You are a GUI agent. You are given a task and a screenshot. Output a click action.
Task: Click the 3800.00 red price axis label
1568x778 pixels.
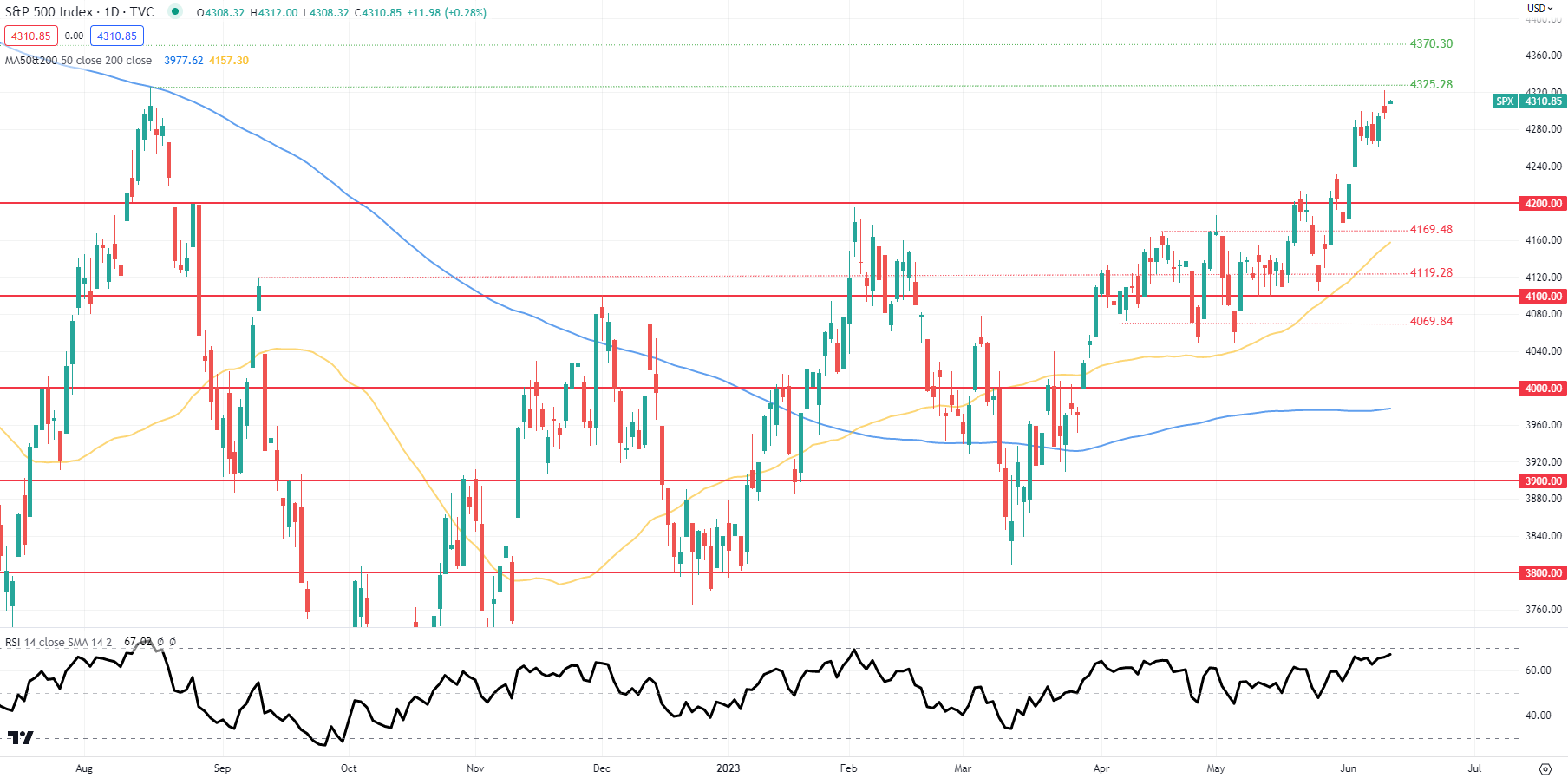coord(1543,573)
